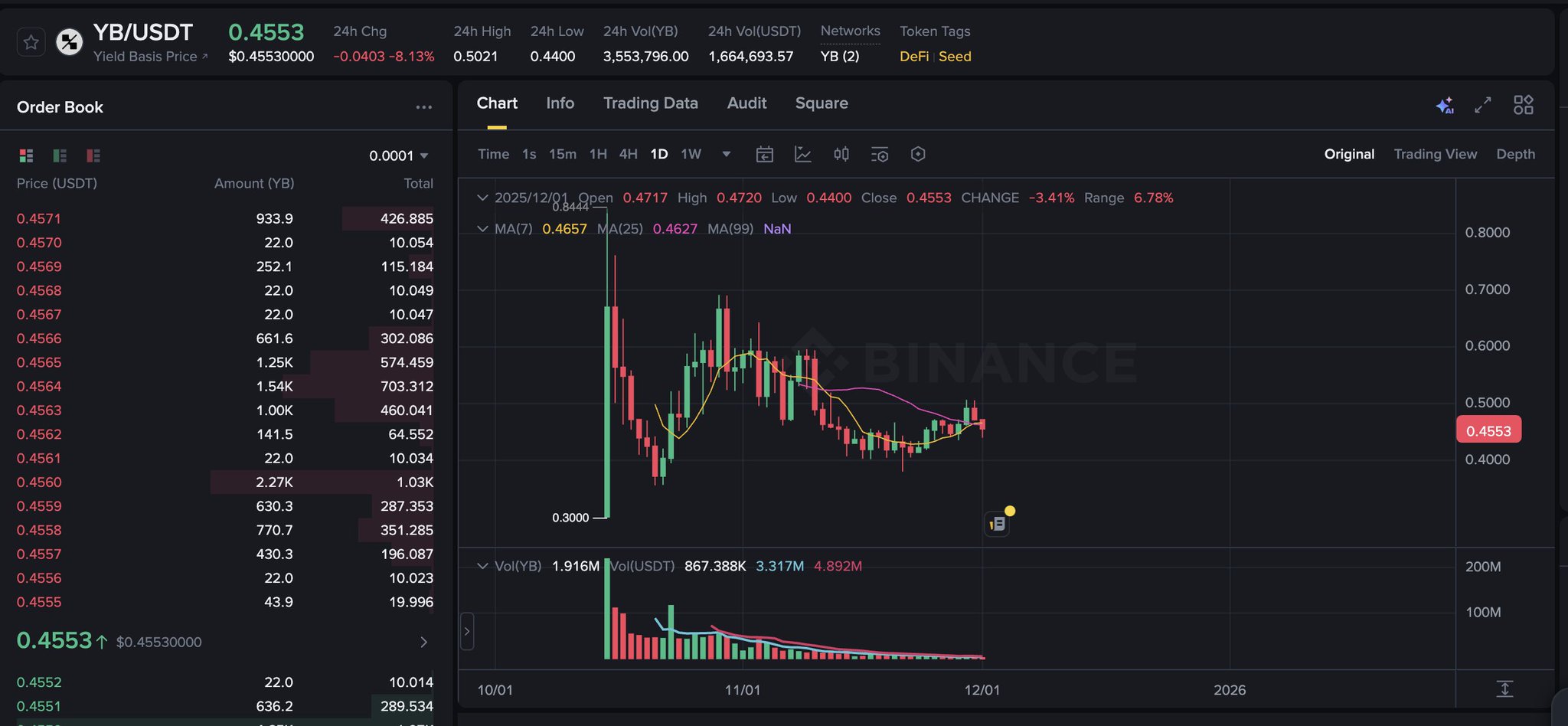Open the Trading Data tab
The height and width of the screenshot is (726, 1568).
(651, 103)
